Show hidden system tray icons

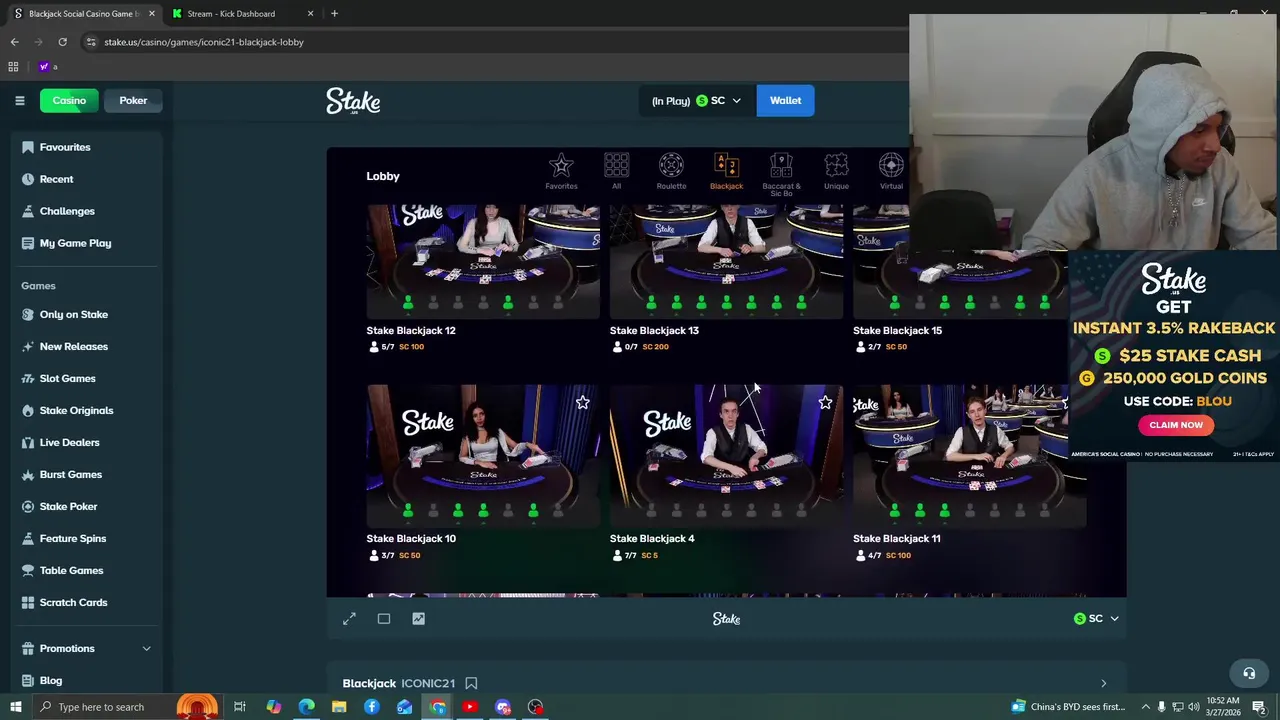pos(1146,707)
